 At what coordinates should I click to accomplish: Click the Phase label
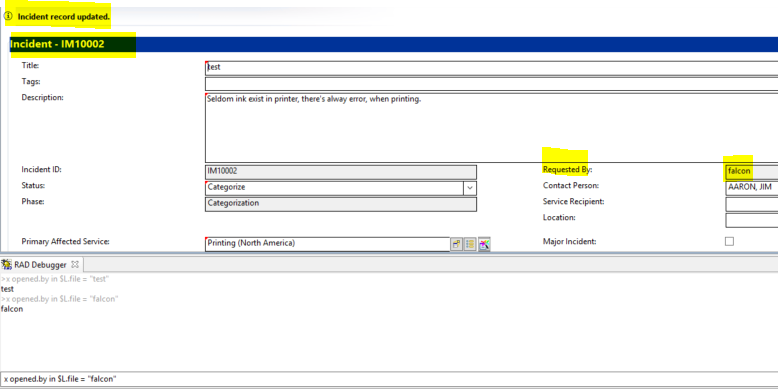click(33, 201)
